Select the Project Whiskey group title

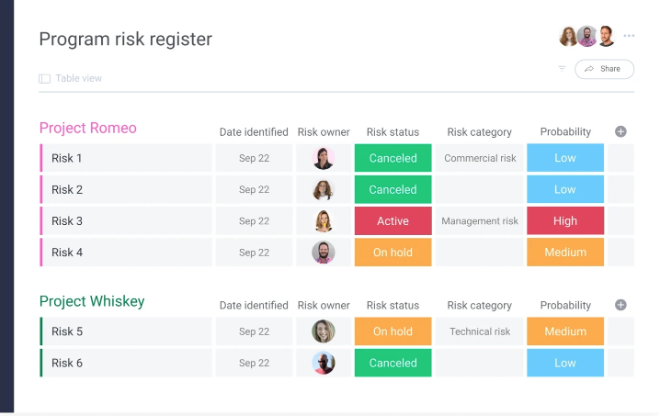[92, 301]
